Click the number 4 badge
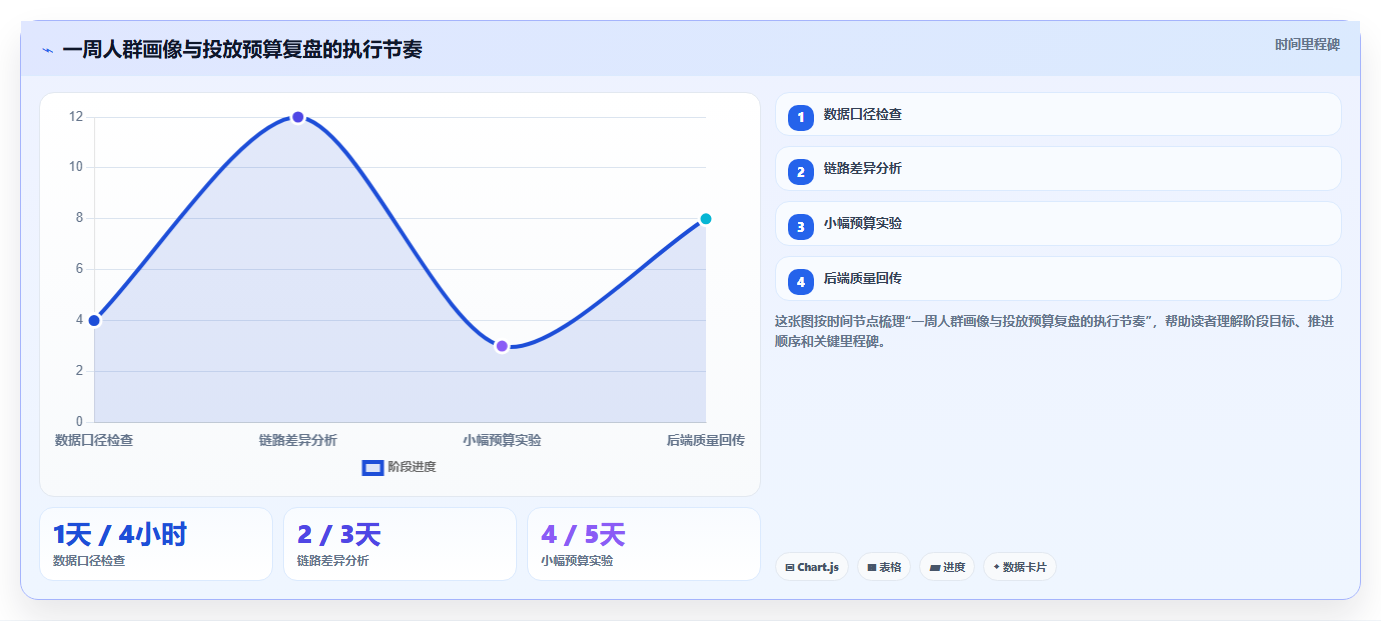 tap(801, 282)
